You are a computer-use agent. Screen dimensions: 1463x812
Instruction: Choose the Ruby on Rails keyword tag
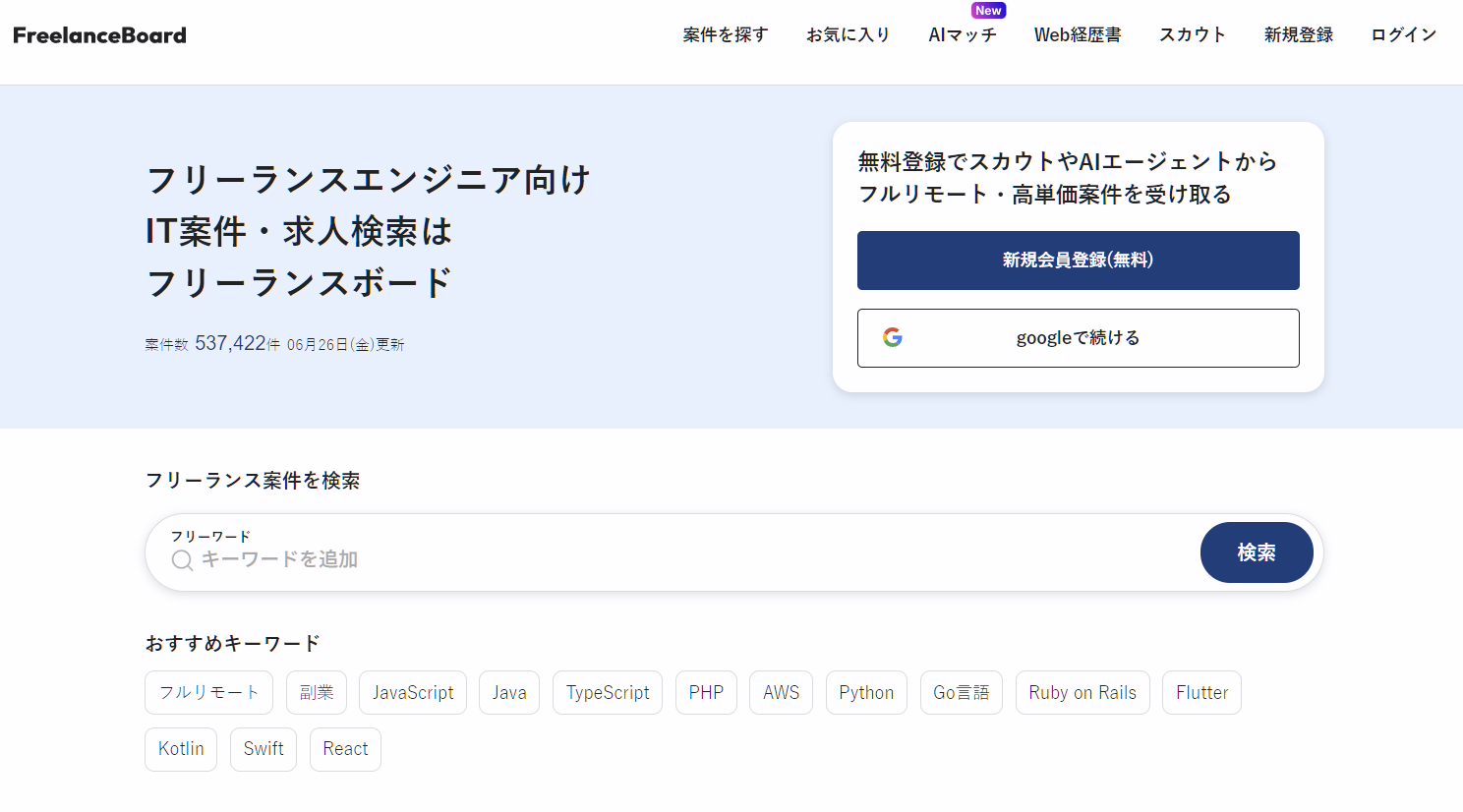click(x=1083, y=693)
